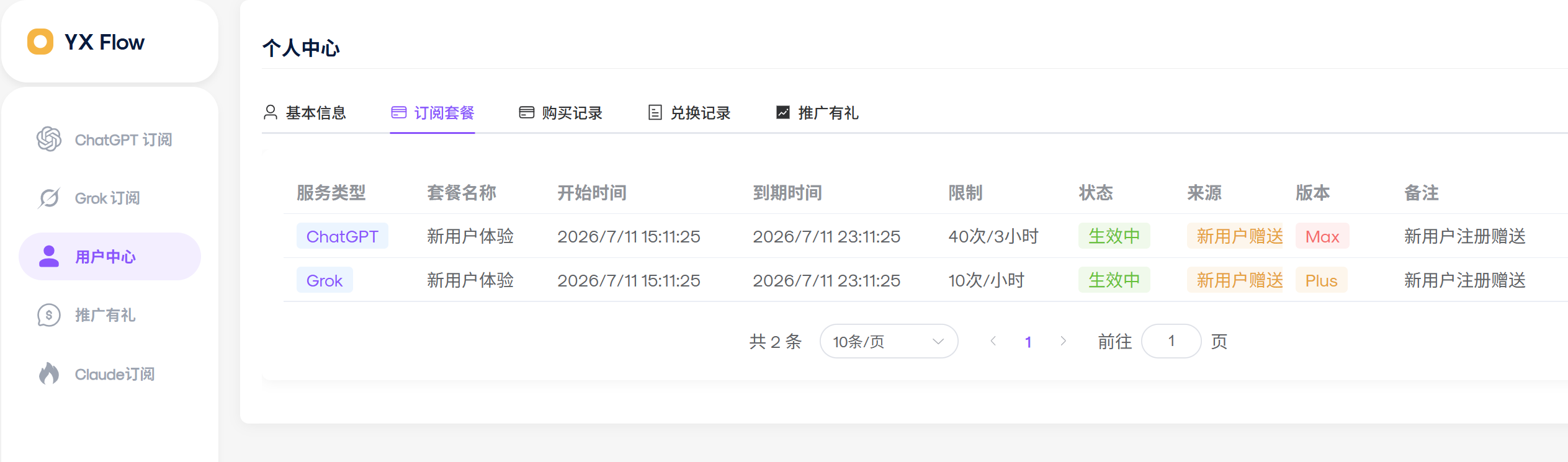This screenshot has height=462, width=1568.
Task: Click the chart icon beside 推广有礼 tab
Action: pos(783,112)
